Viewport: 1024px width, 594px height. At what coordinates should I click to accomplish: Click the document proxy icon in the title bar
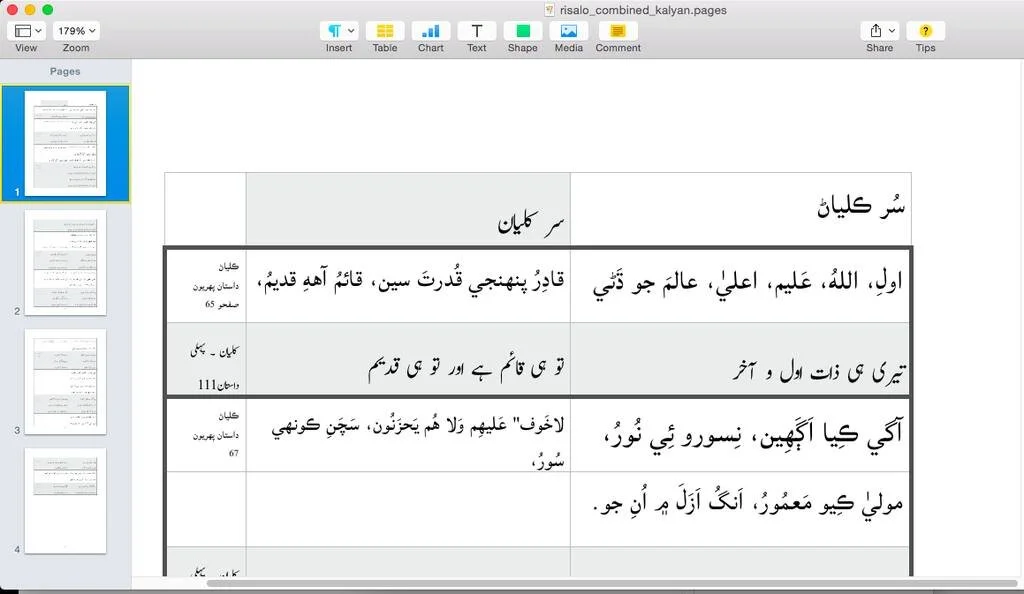click(x=547, y=10)
